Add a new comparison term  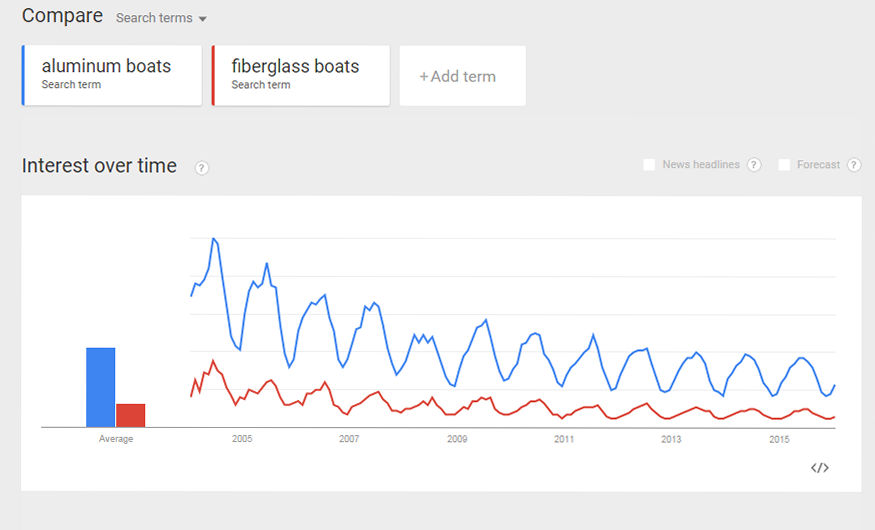click(463, 76)
